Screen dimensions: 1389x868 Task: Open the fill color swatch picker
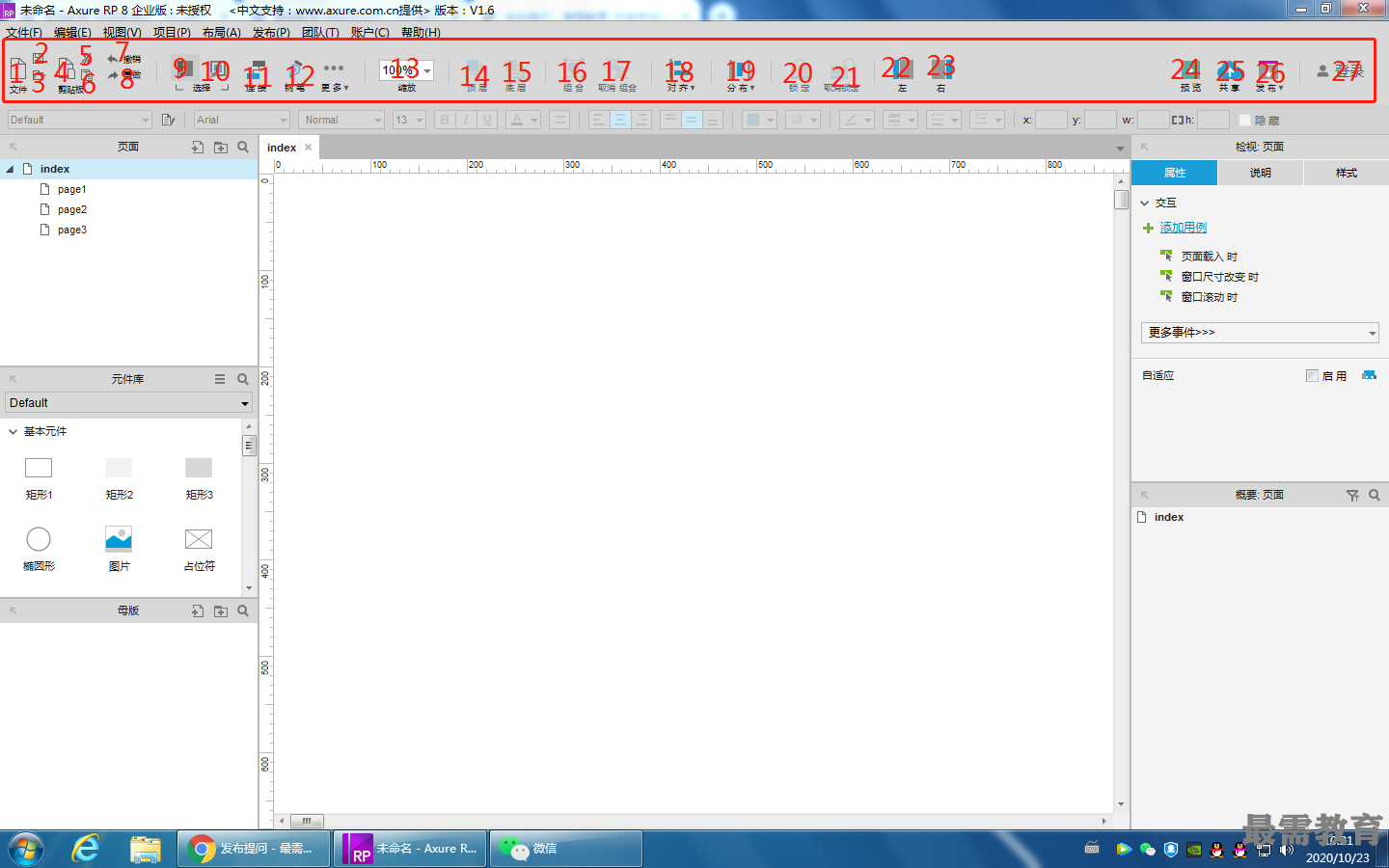point(760,120)
